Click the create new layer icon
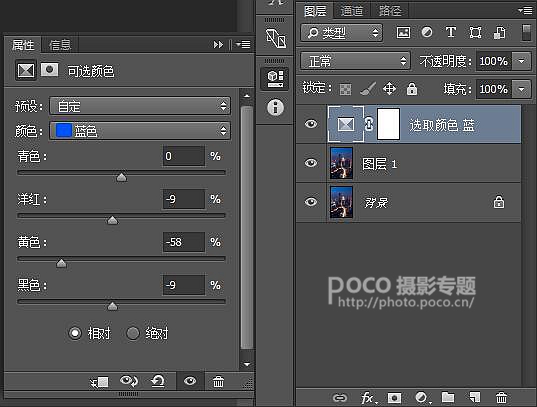Screen dimensions: 537x407 pos(475,397)
